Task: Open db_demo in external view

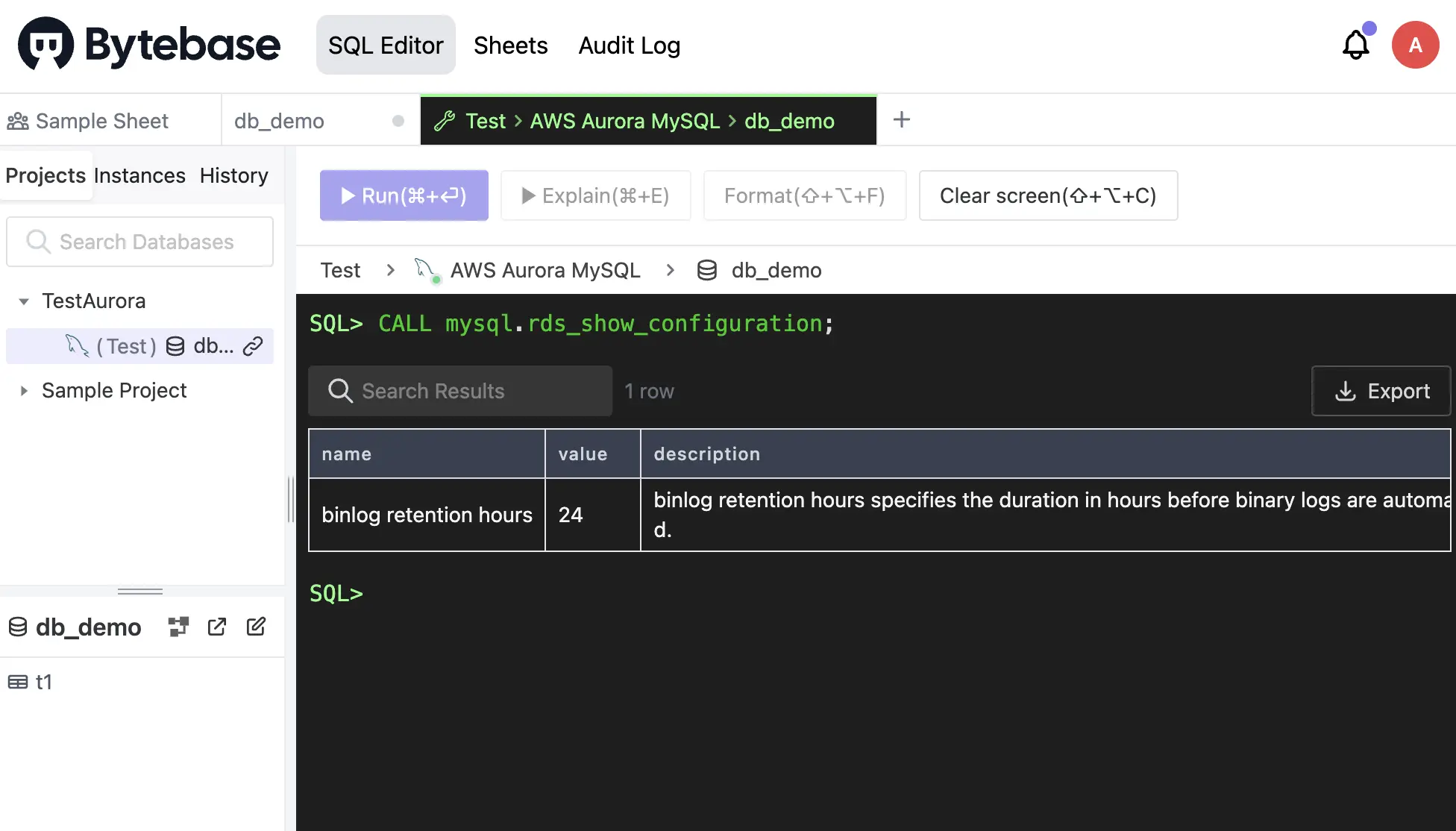Action: pyautogui.click(x=217, y=627)
